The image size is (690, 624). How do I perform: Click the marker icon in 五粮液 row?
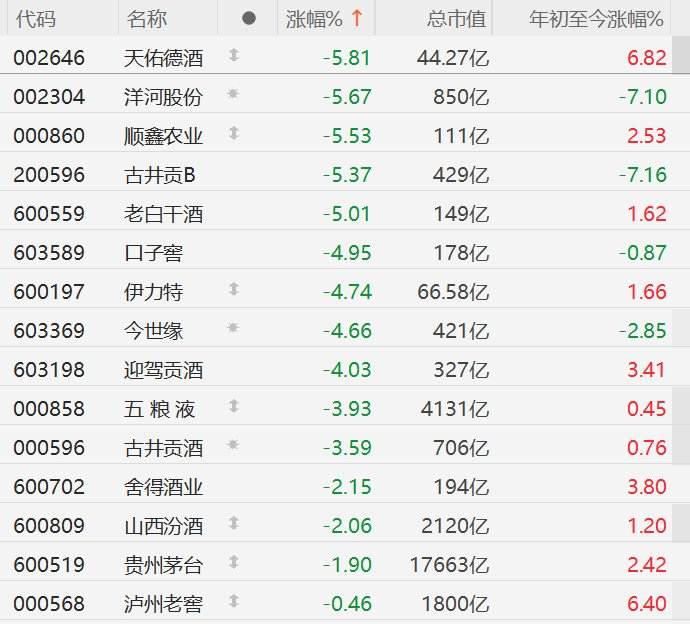pos(234,406)
